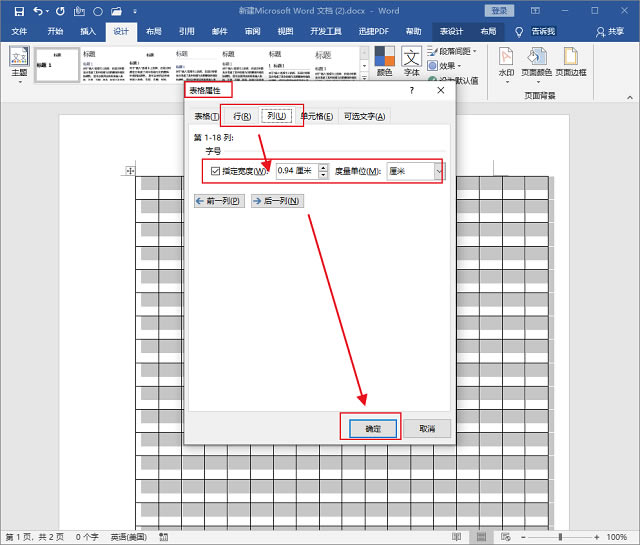The image size is (640, 545).
Task: Click the Undo arrow icon
Action: pyautogui.click(x=38, y=11)
